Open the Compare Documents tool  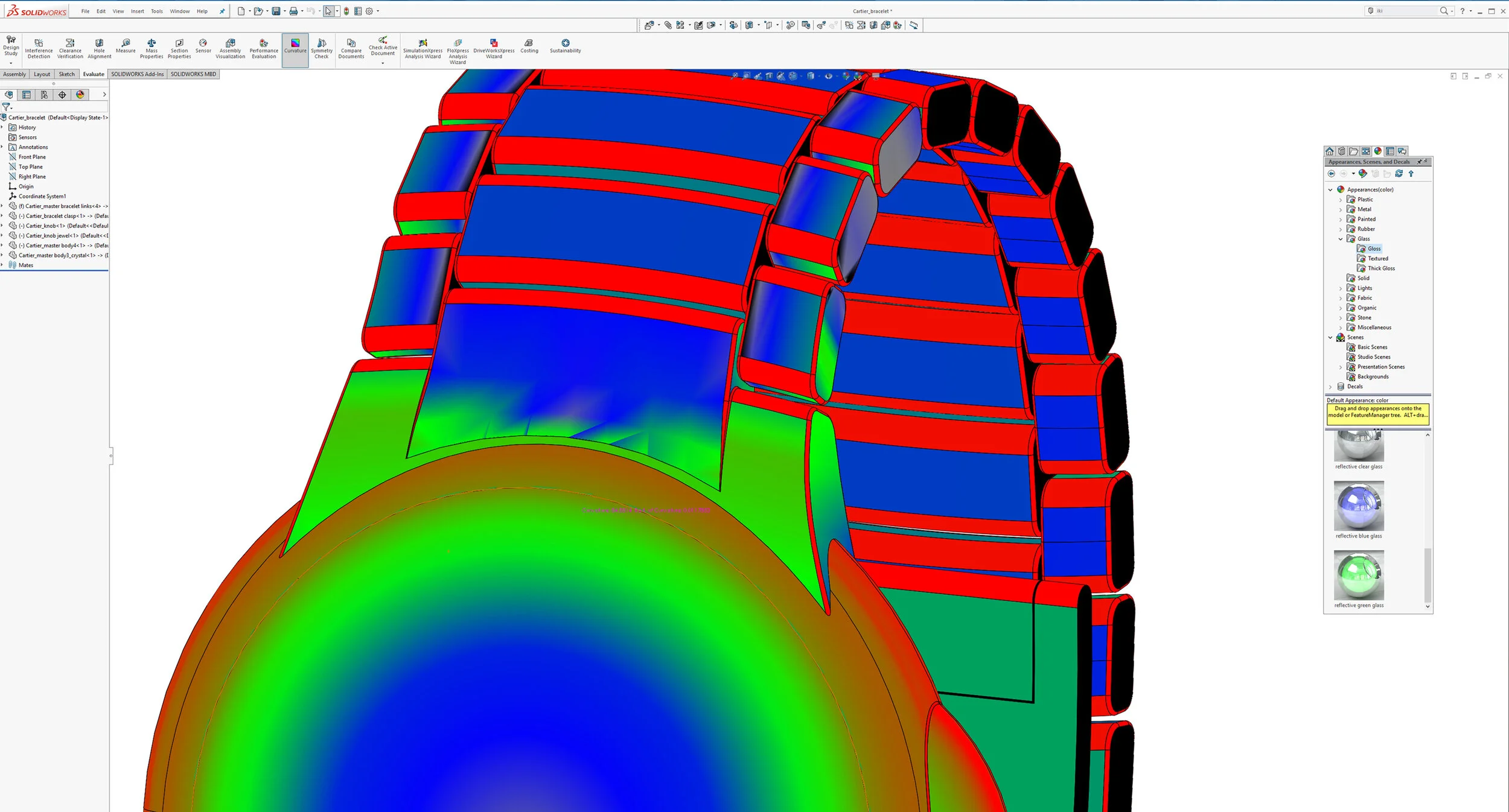(351, 49)
